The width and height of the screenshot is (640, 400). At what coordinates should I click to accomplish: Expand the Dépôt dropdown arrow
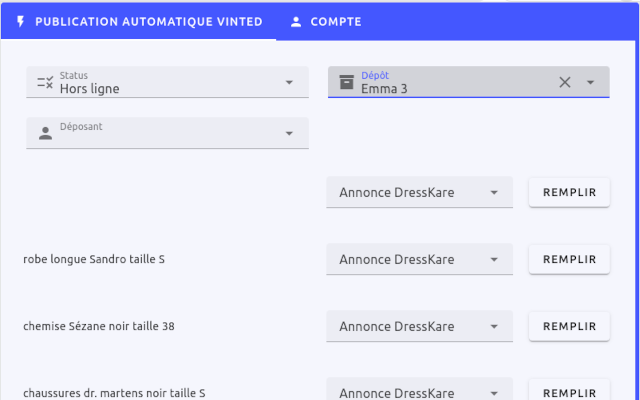[x=590, y=82]
